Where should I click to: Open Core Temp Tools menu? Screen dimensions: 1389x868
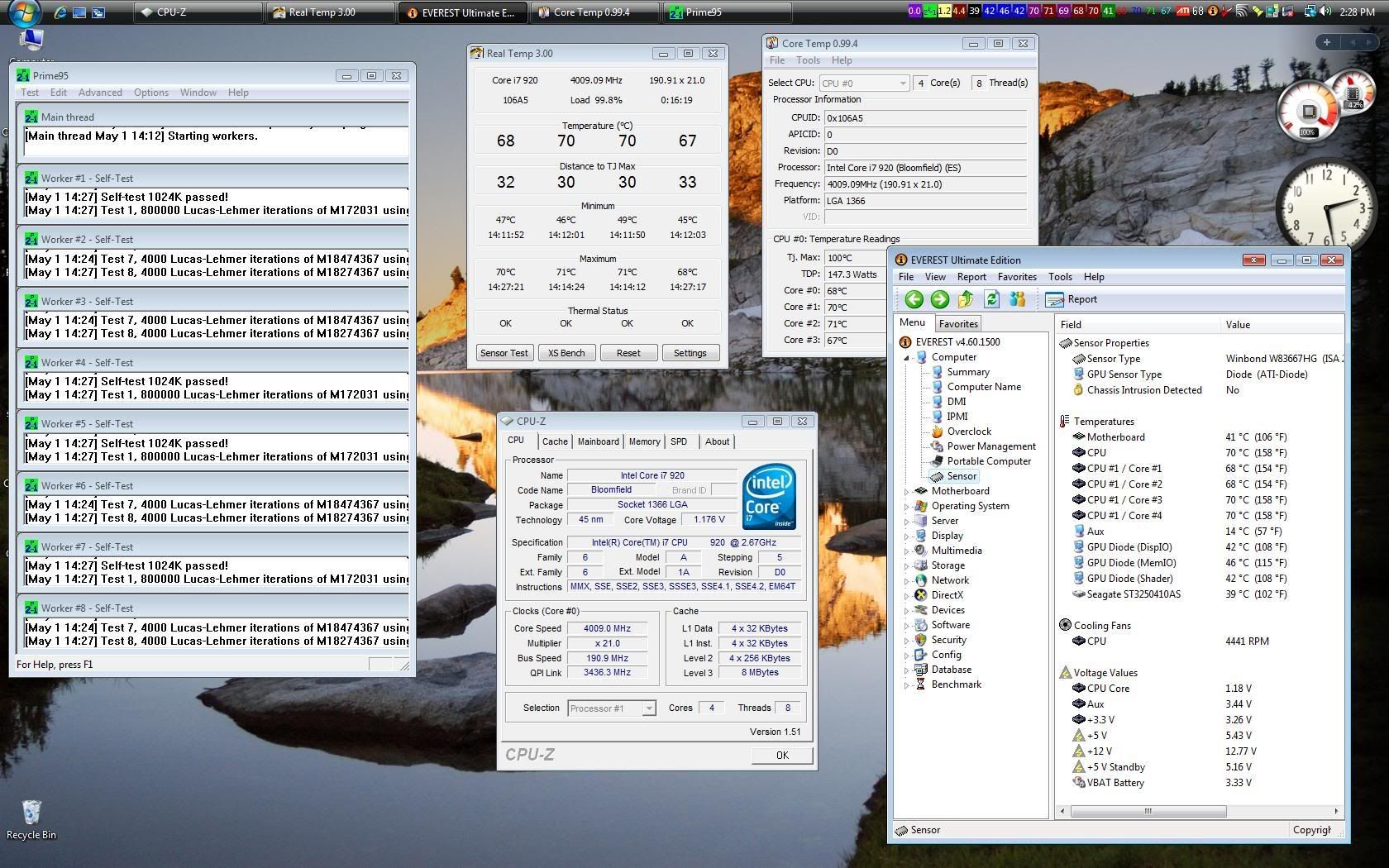pyautogui.click(x=808, y=60)
